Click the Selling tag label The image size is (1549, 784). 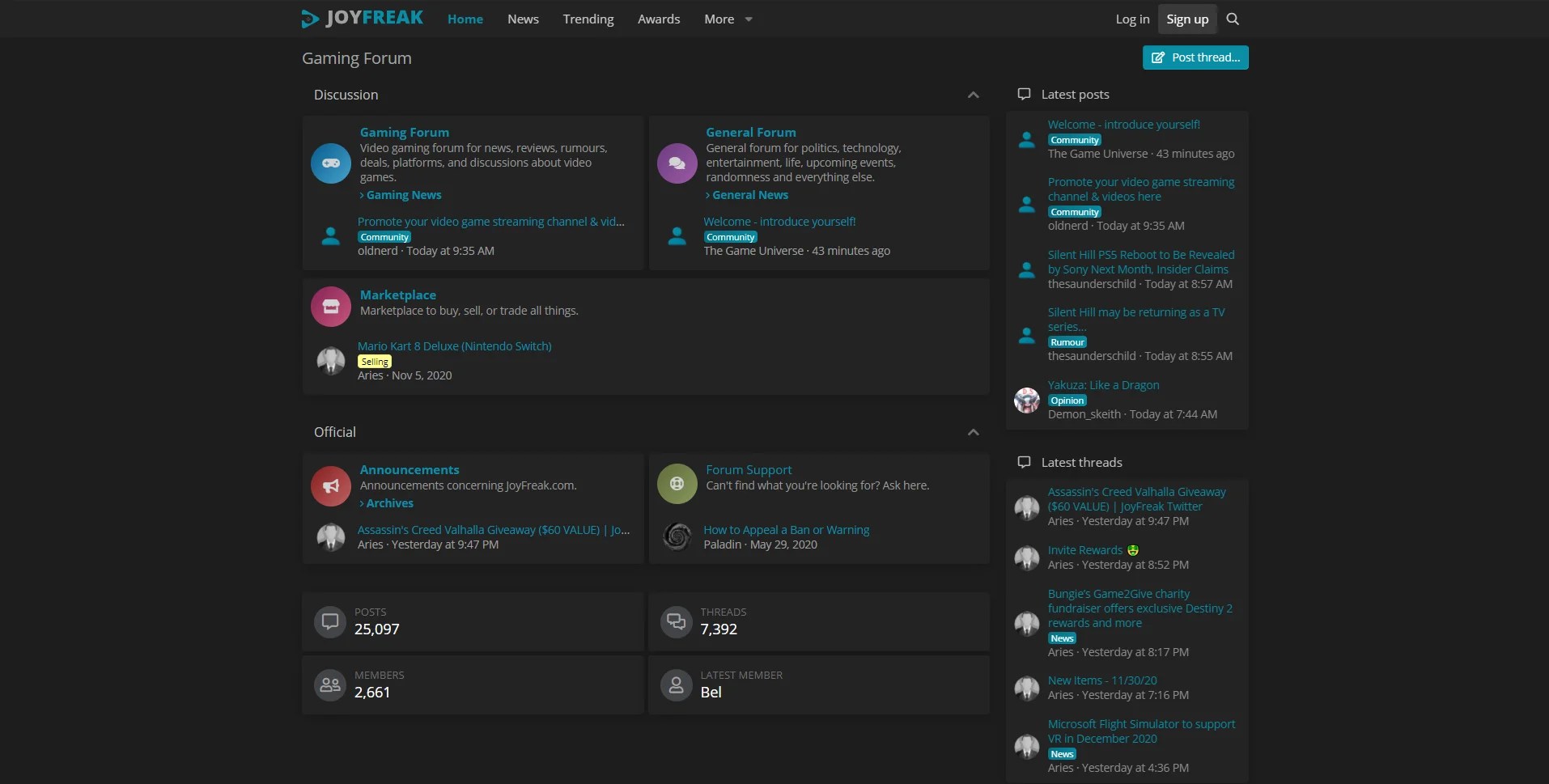[x=375, y=362]
